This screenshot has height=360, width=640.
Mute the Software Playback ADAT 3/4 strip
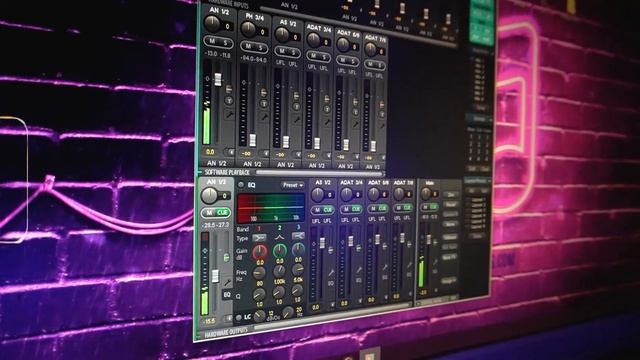coord(346,209)
